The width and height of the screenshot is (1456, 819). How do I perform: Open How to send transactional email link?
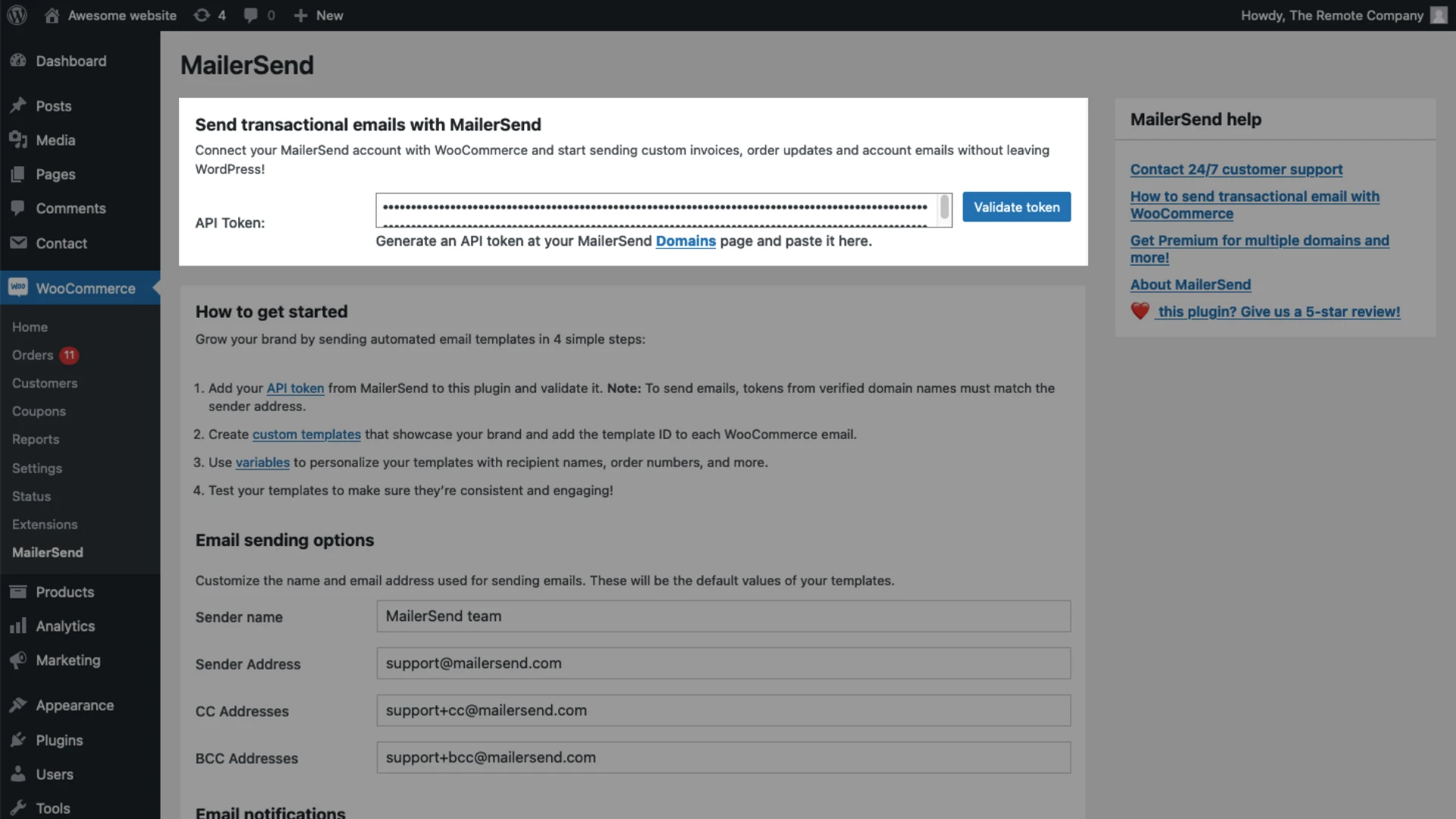[x=1254, y=205]
